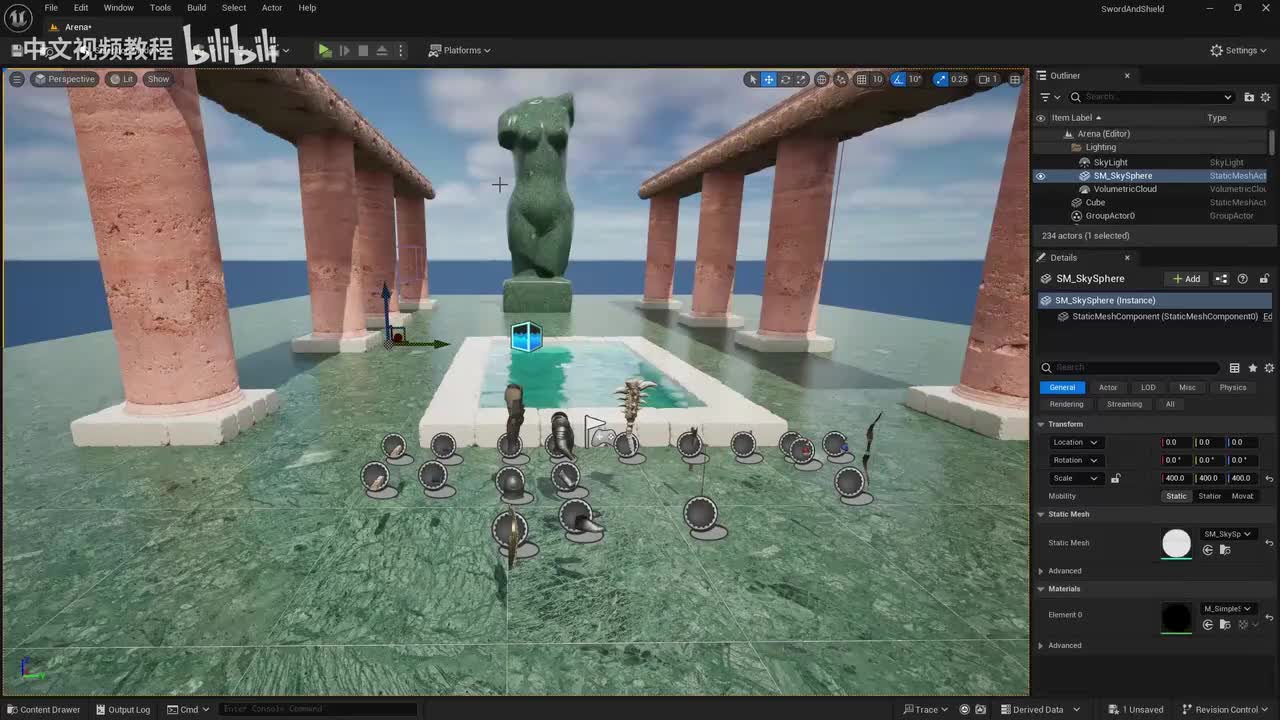1280x720 pixels.
Task: Click the Static Mesh thumbnail preview
Action: tap(1177, 543)
